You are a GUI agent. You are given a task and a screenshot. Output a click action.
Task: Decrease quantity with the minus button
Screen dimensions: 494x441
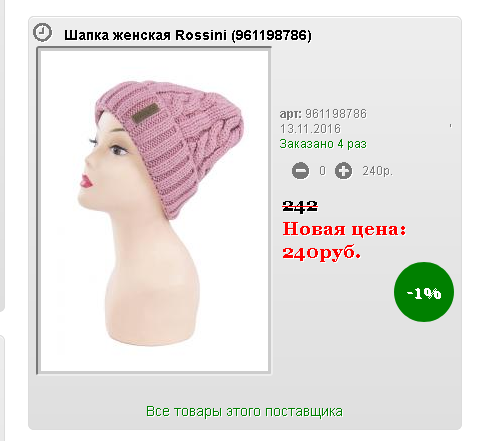(x=300, y=171)
